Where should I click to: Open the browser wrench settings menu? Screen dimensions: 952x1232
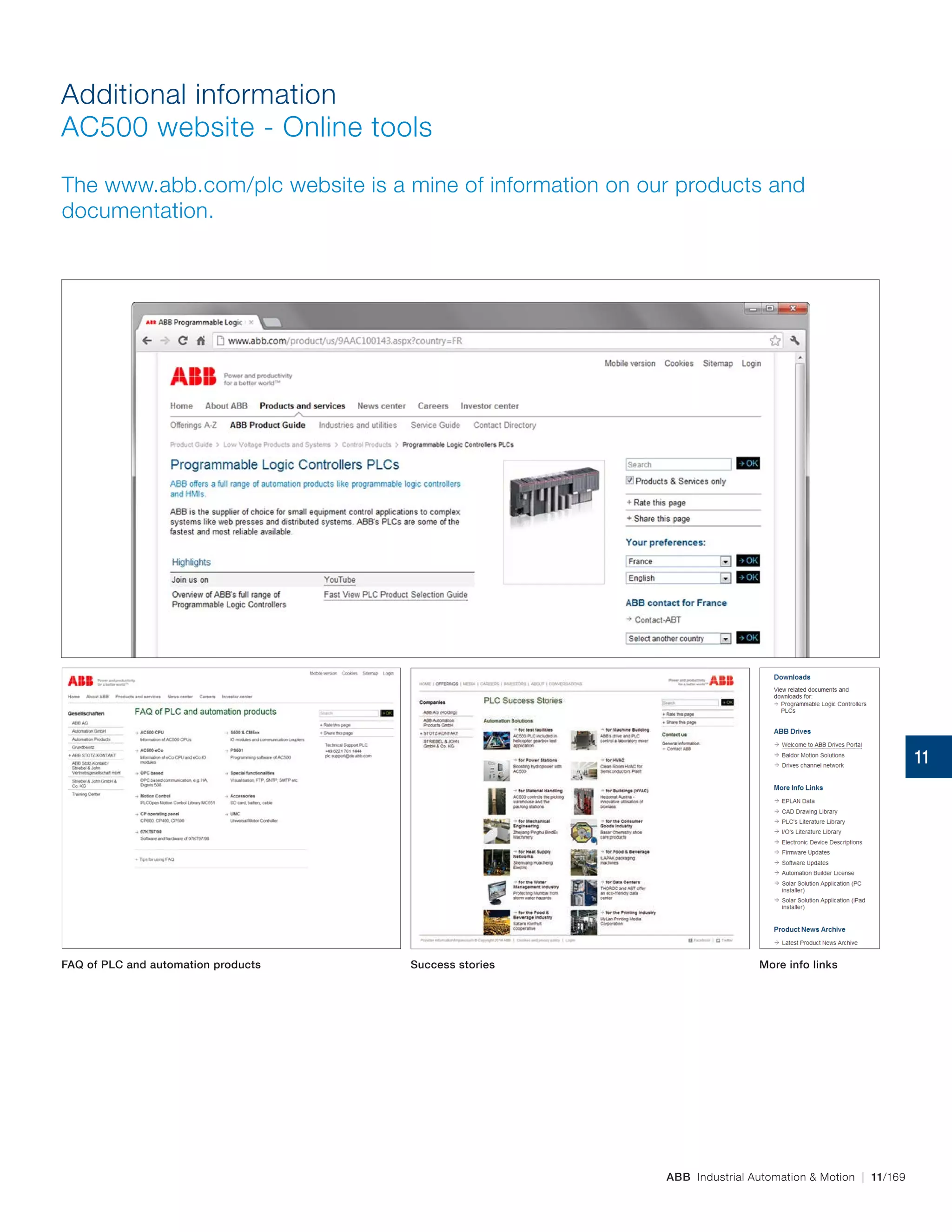[794, 341]
